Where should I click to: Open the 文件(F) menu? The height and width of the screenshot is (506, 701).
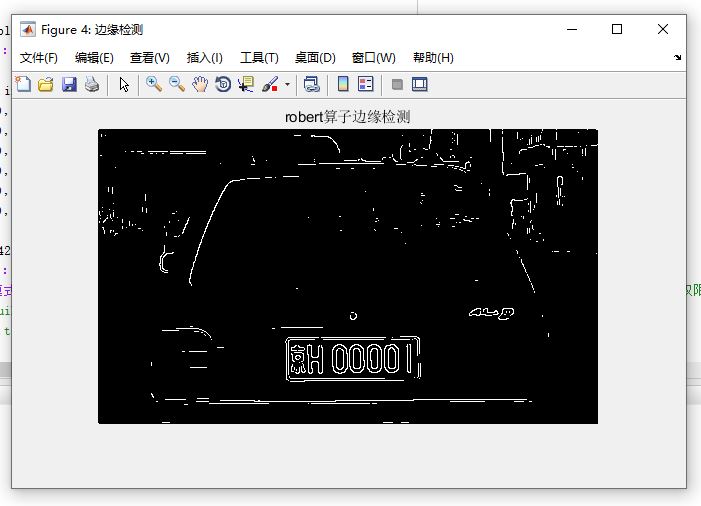(39, 58)
